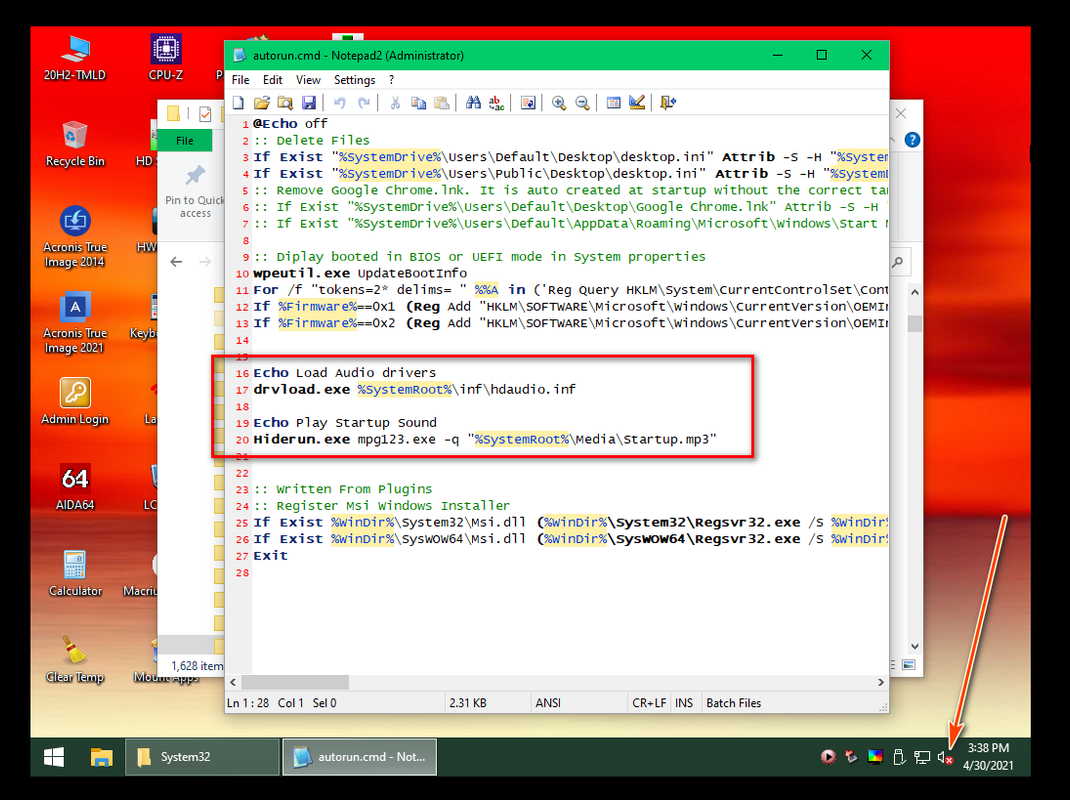Click the Open file folder icon
Image resolution: width=1070 pixels, height=800 pixels.
[x=261, y=102]
